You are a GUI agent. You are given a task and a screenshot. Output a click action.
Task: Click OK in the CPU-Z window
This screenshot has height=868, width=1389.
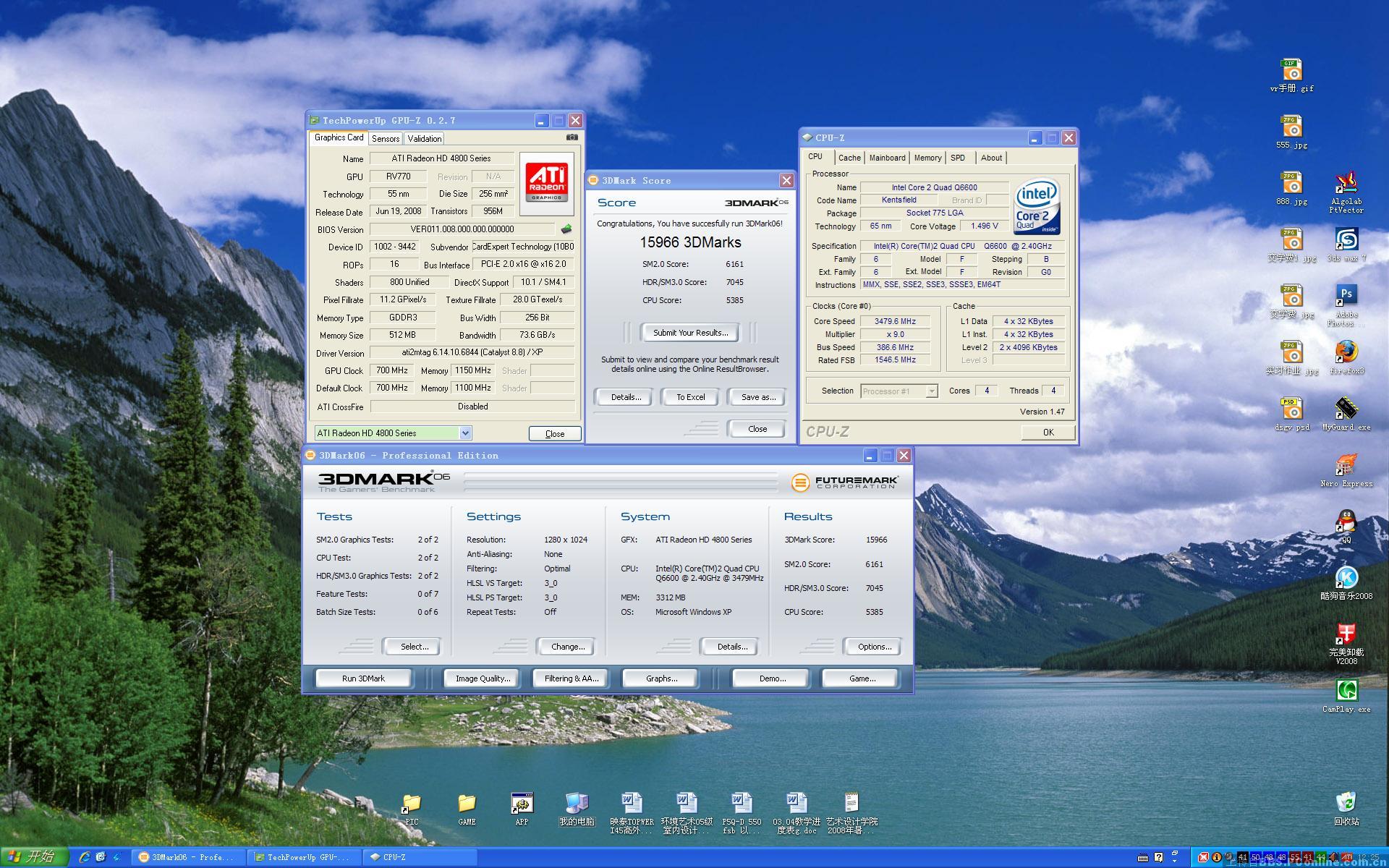click(1048, 433)
